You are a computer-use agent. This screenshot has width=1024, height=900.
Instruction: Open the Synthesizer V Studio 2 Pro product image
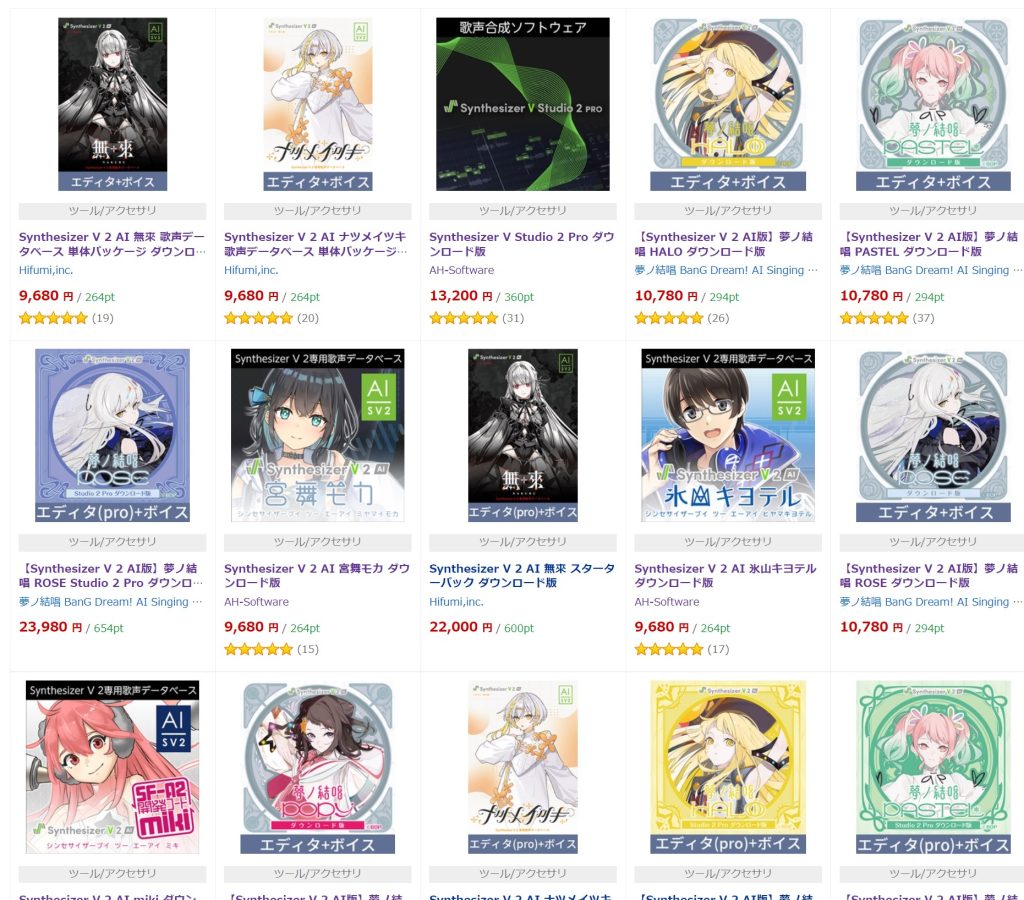pos(522,104)
